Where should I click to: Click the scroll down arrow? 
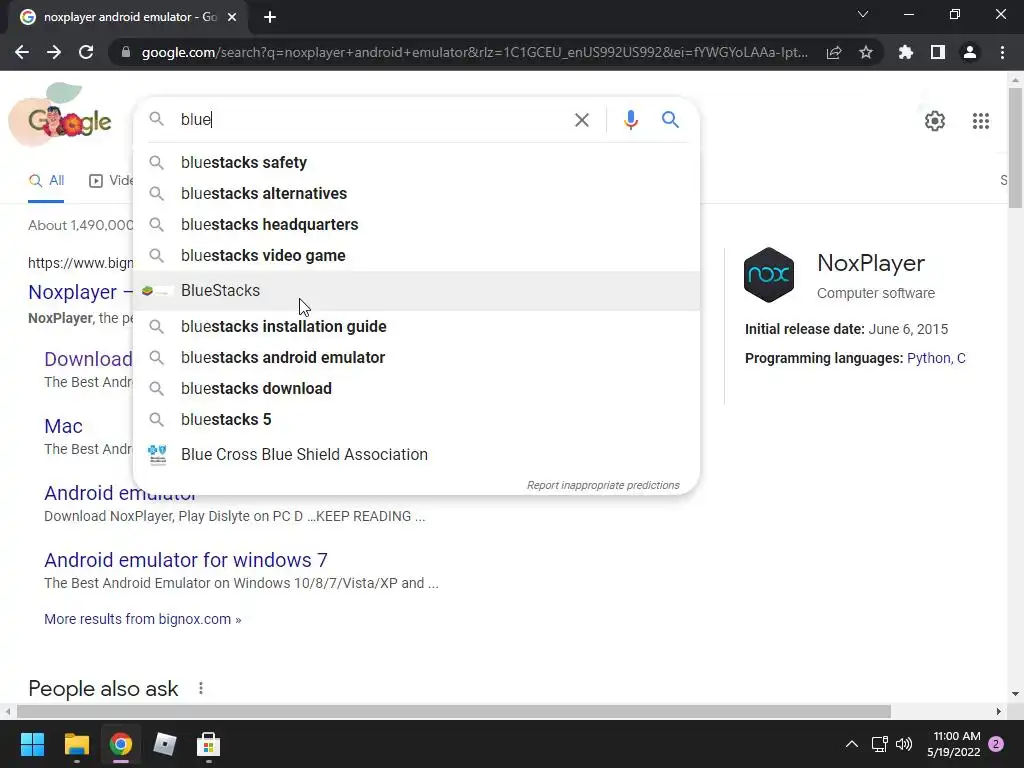[x=1015, y=694]
